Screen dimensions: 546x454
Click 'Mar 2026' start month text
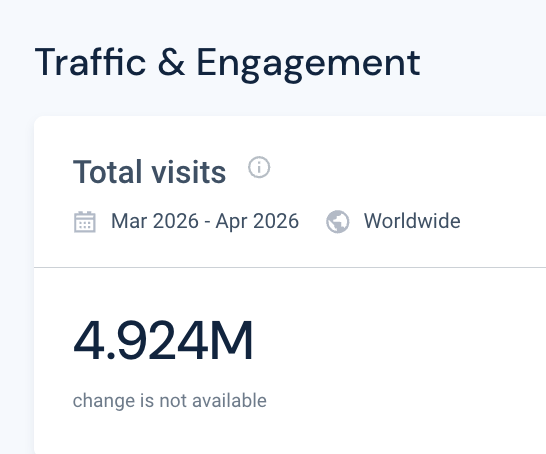click(155, 221)
